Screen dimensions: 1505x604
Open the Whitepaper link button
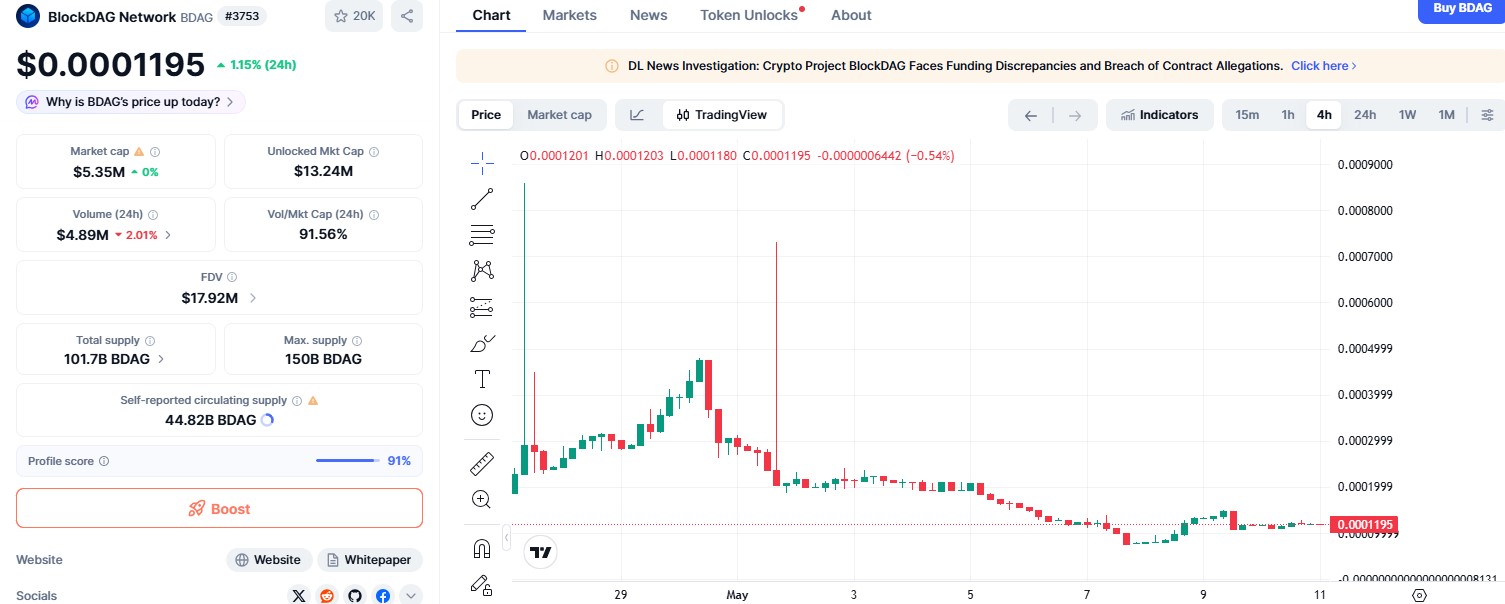[x=370, y=560]
